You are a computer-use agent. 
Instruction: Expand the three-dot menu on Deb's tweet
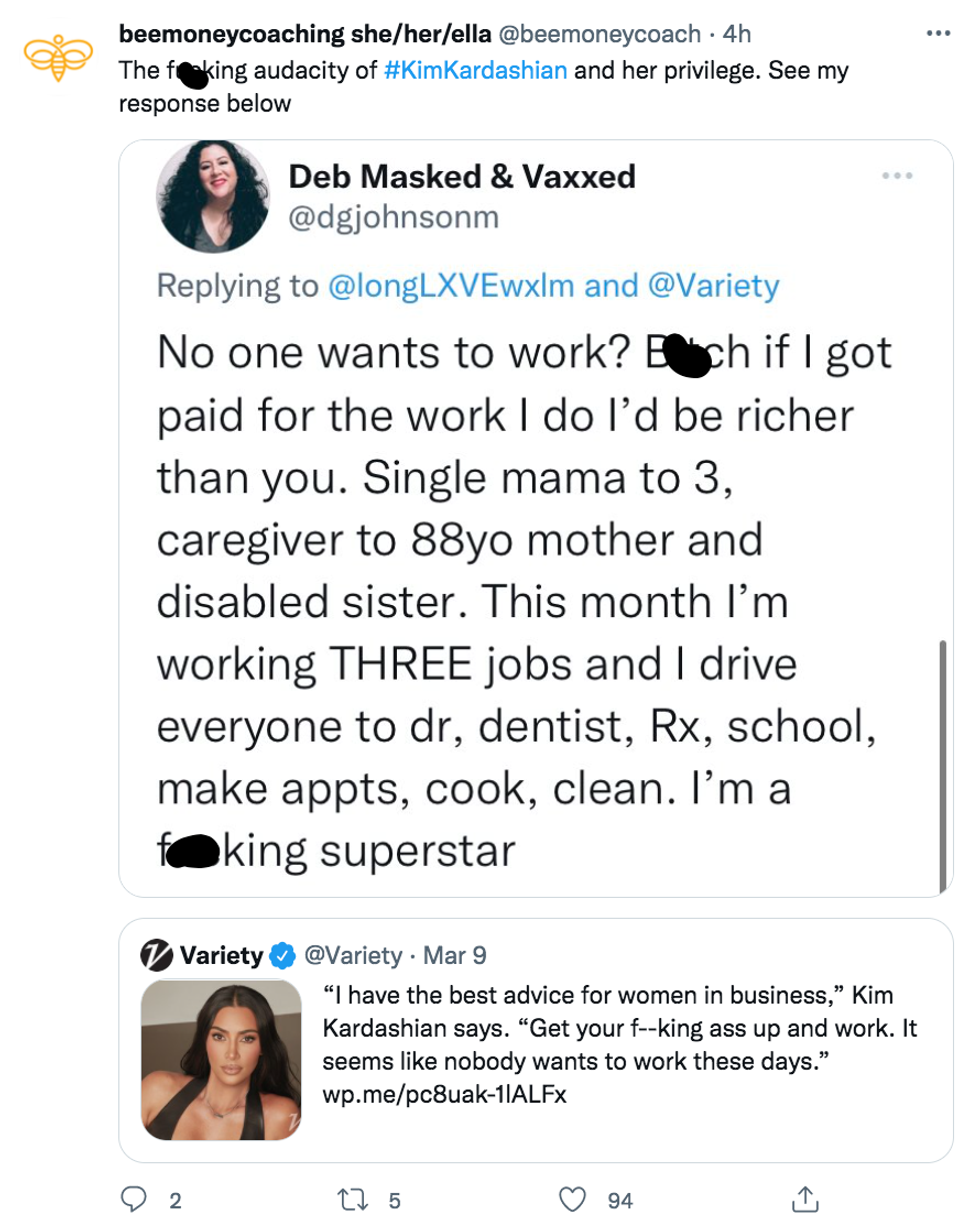(896, 177)
